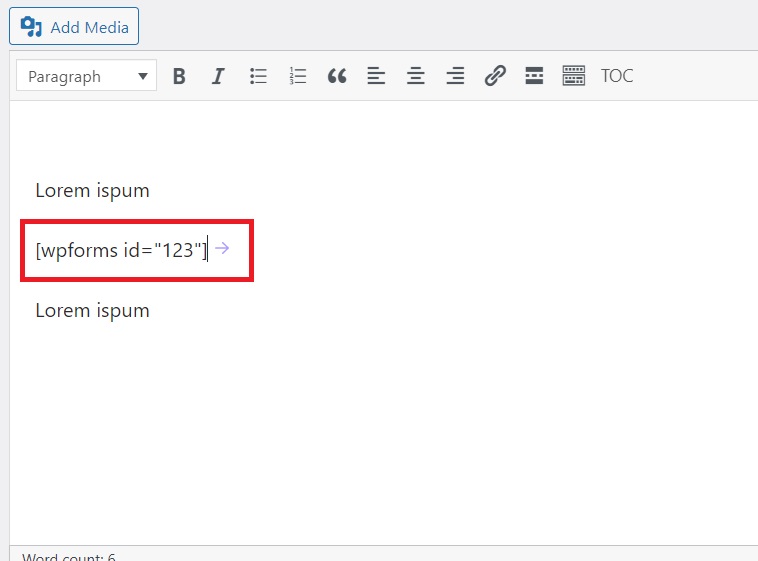This screenshot has height=561, width=758.
Task: Insert a numbered list
Action: [297, 76]
